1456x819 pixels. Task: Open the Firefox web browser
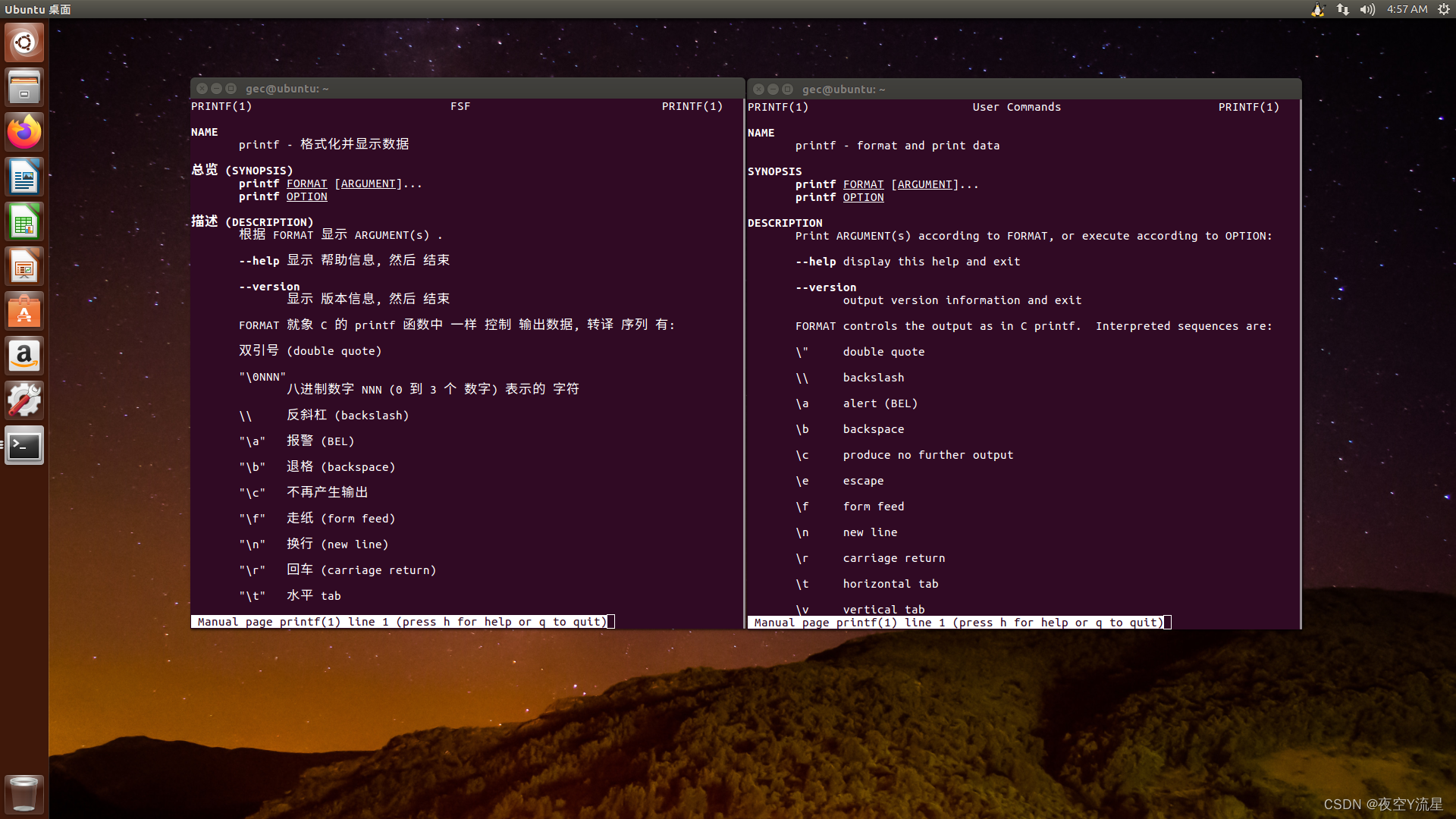coord(24,132)
